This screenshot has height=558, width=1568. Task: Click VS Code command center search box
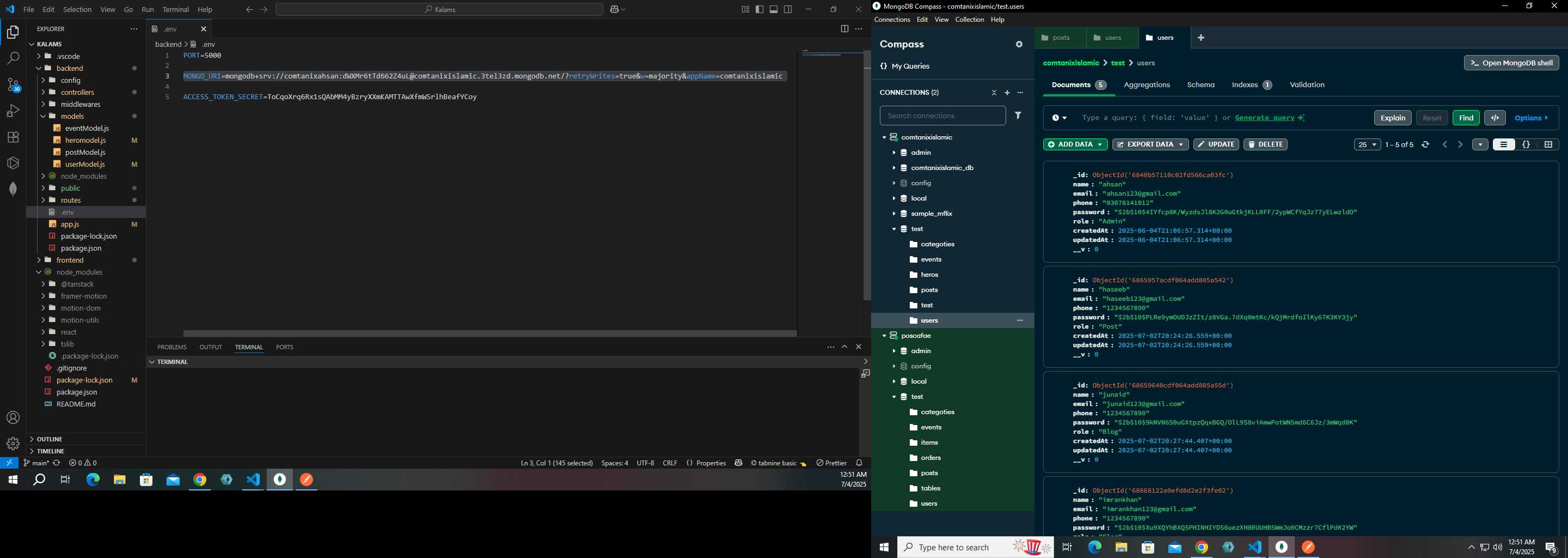[439, 10]
